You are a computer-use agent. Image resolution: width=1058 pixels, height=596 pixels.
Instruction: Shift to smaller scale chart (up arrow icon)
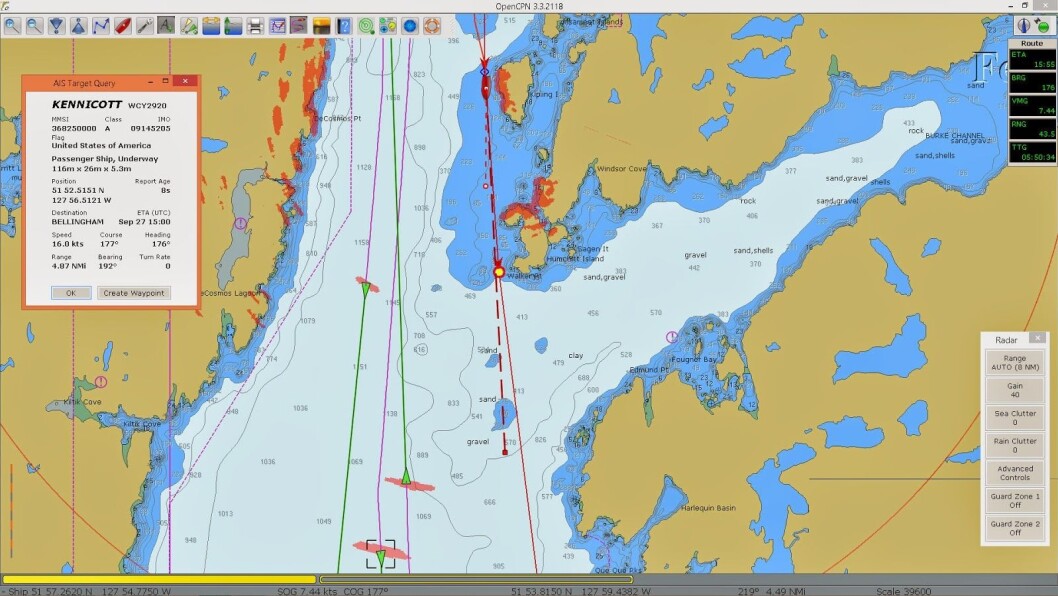pyautogui.click(x=78, y=26)
